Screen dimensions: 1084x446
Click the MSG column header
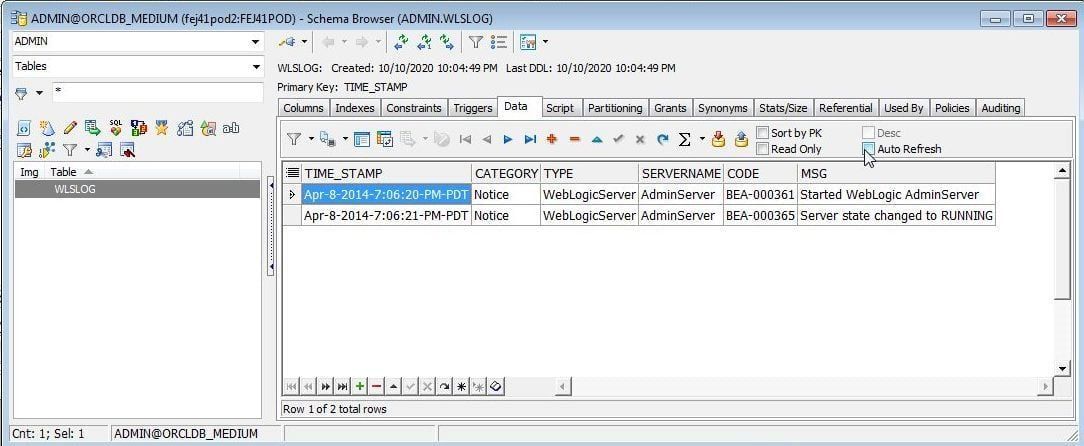pos(896,174)
